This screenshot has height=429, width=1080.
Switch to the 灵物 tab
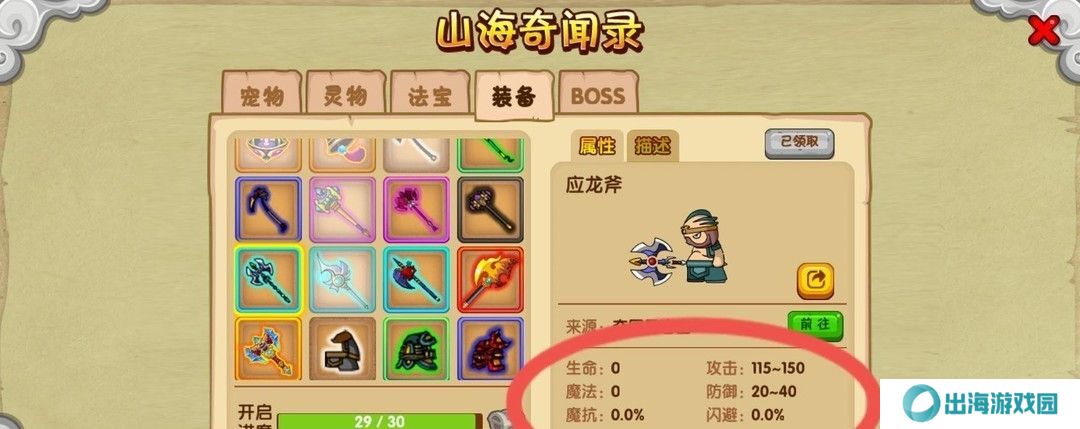click(x=345, y=93)
